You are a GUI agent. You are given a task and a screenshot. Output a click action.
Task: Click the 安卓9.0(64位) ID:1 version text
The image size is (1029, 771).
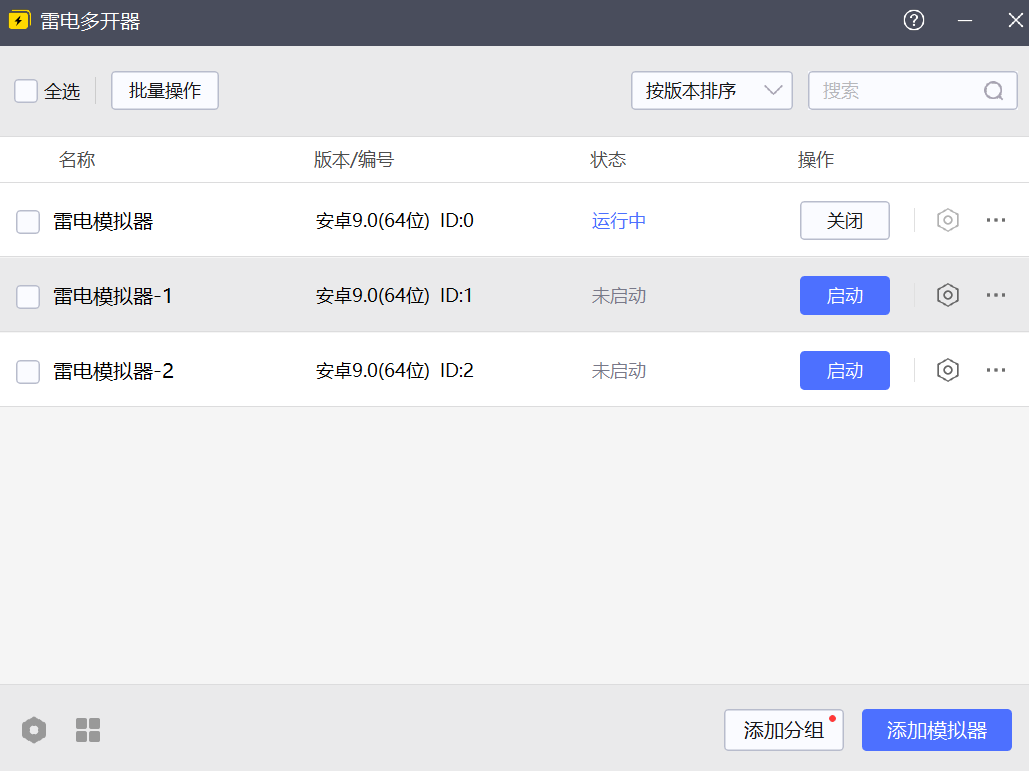coord(394,295)
